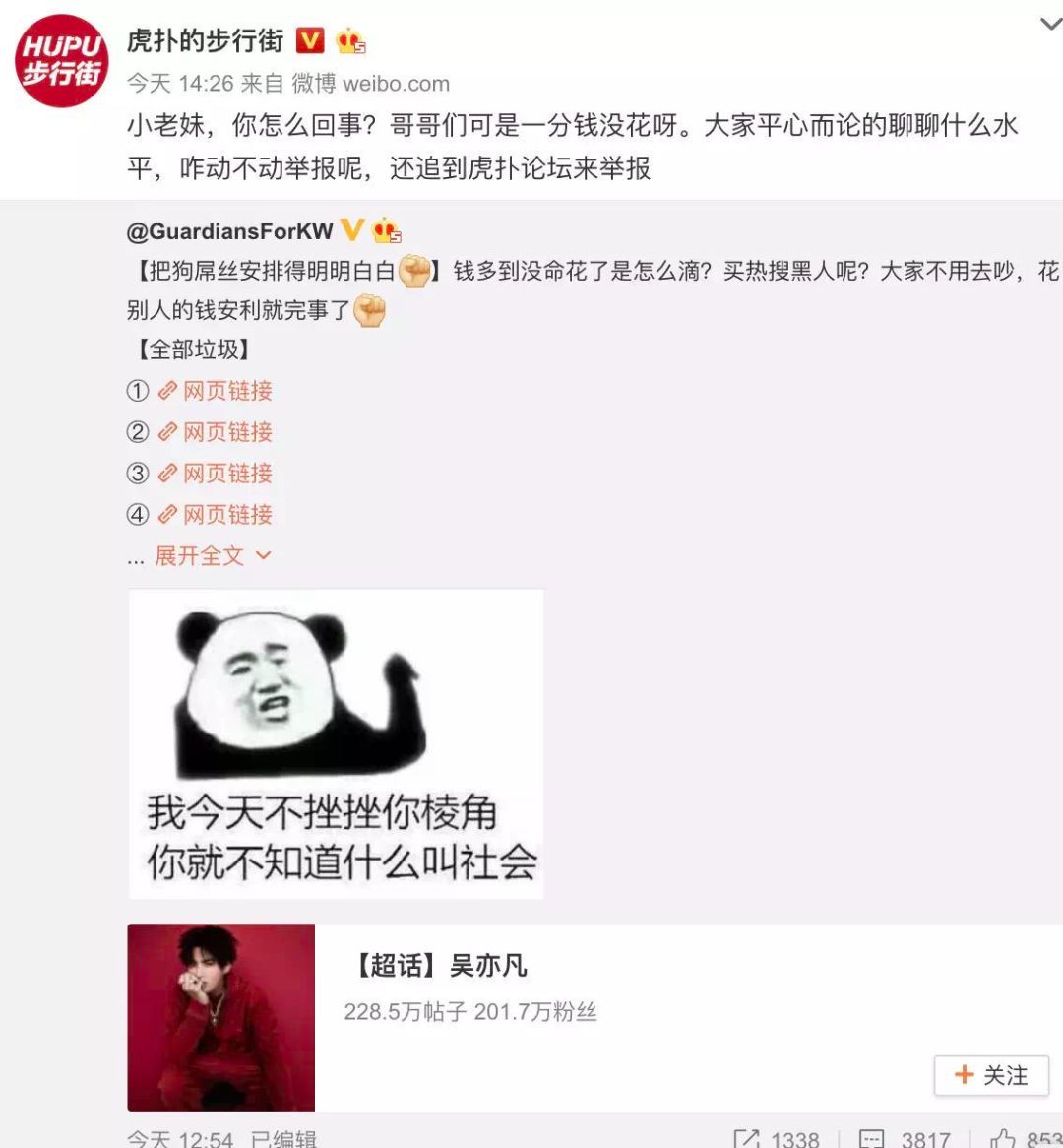Click the chain icon of the third 网页链接
The image size is (1063, 1148).
tap(167, 473)
